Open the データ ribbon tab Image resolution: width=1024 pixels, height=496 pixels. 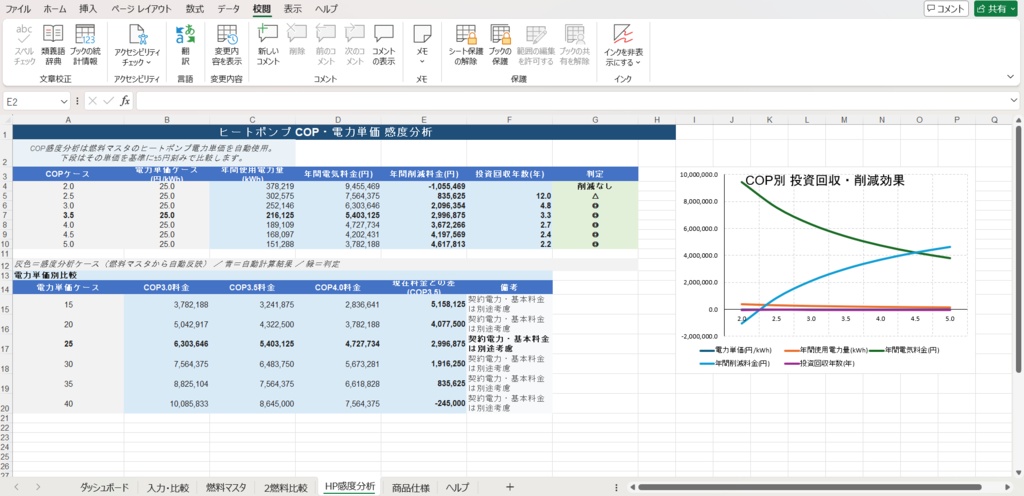(229, 9)
